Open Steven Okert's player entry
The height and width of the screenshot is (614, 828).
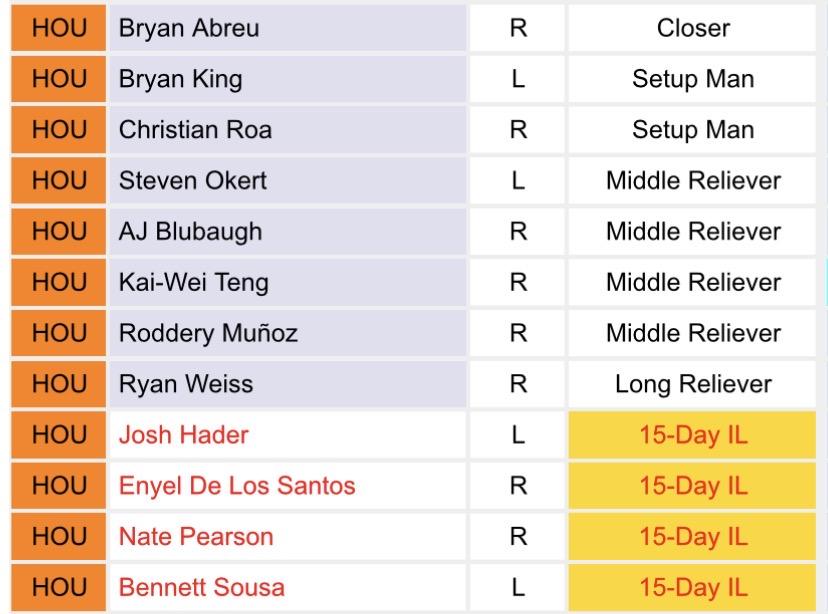coord(194,181)
